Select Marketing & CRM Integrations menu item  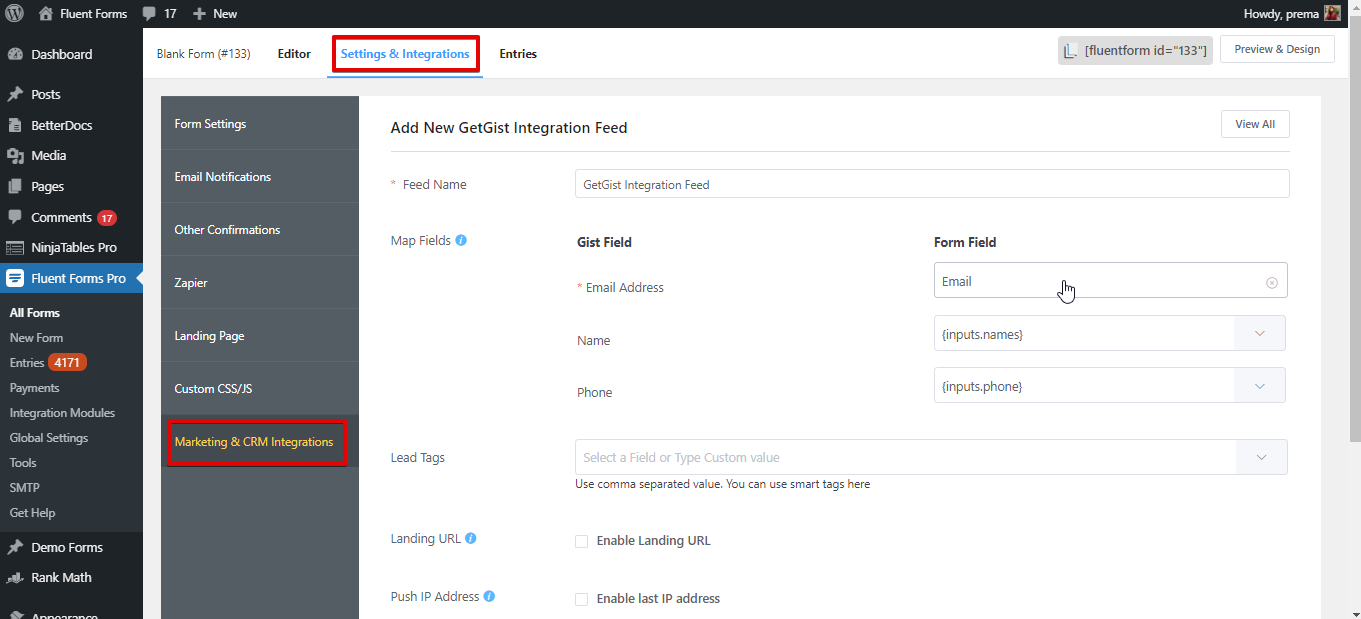(x=254, y=441)
